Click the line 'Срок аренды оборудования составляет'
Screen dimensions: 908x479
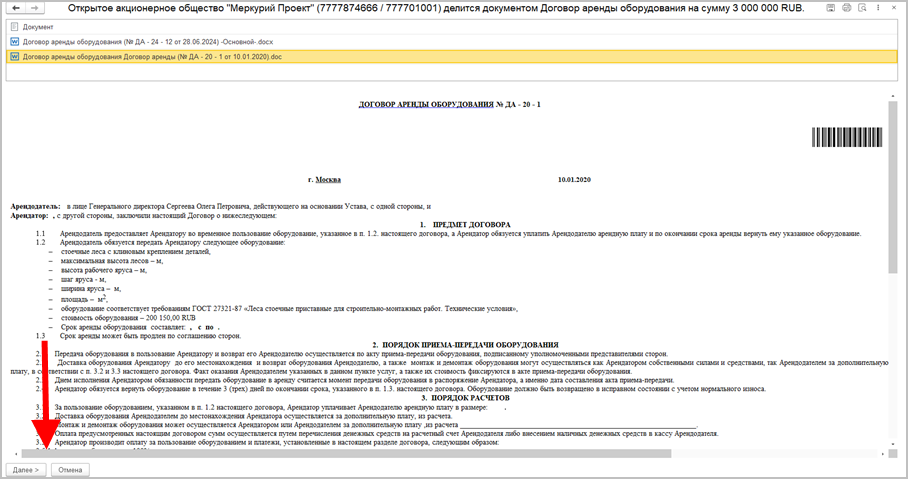pyautogui.click(x=140, y=327)
